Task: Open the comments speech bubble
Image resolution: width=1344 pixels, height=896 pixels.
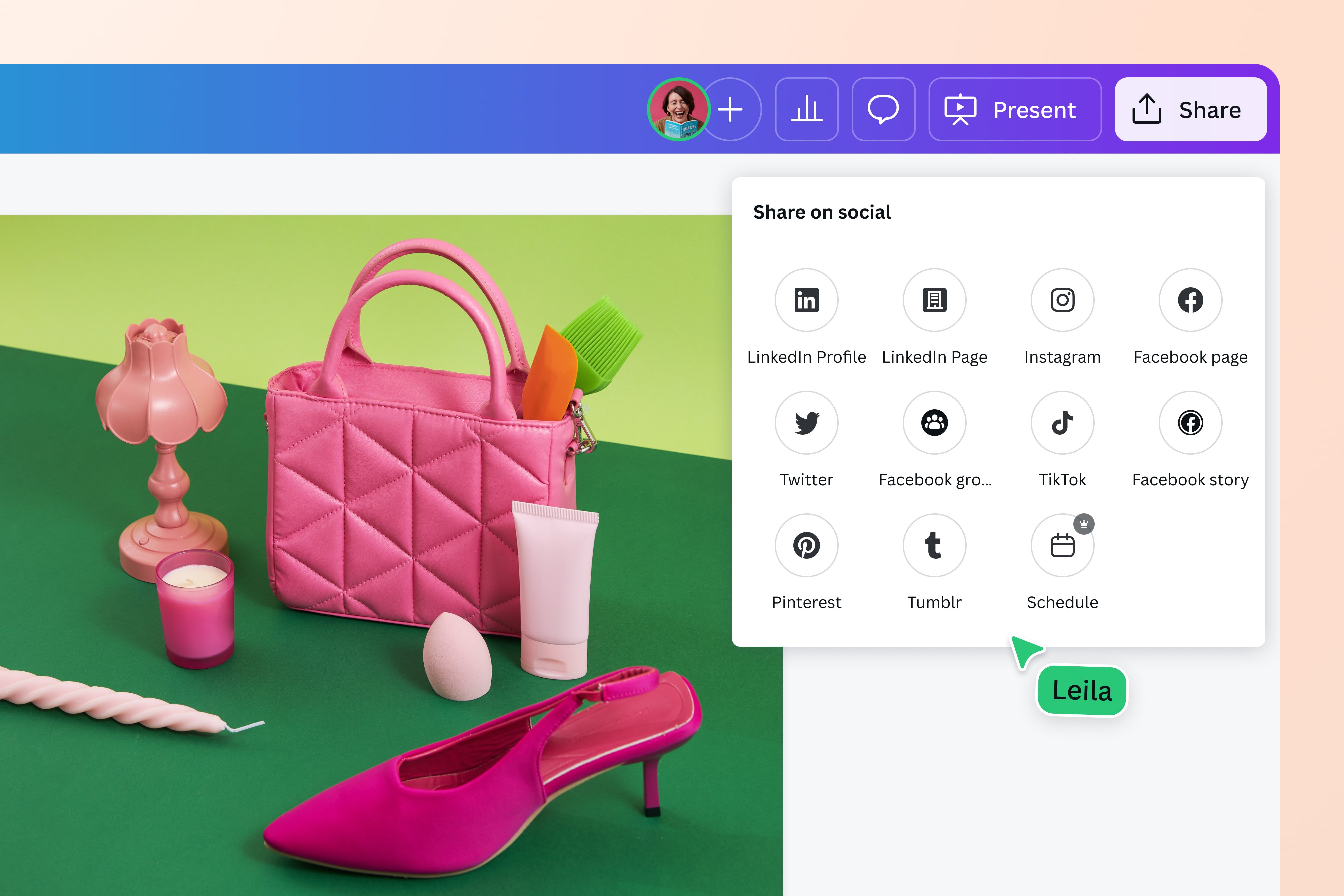Action: pos(883,109)
